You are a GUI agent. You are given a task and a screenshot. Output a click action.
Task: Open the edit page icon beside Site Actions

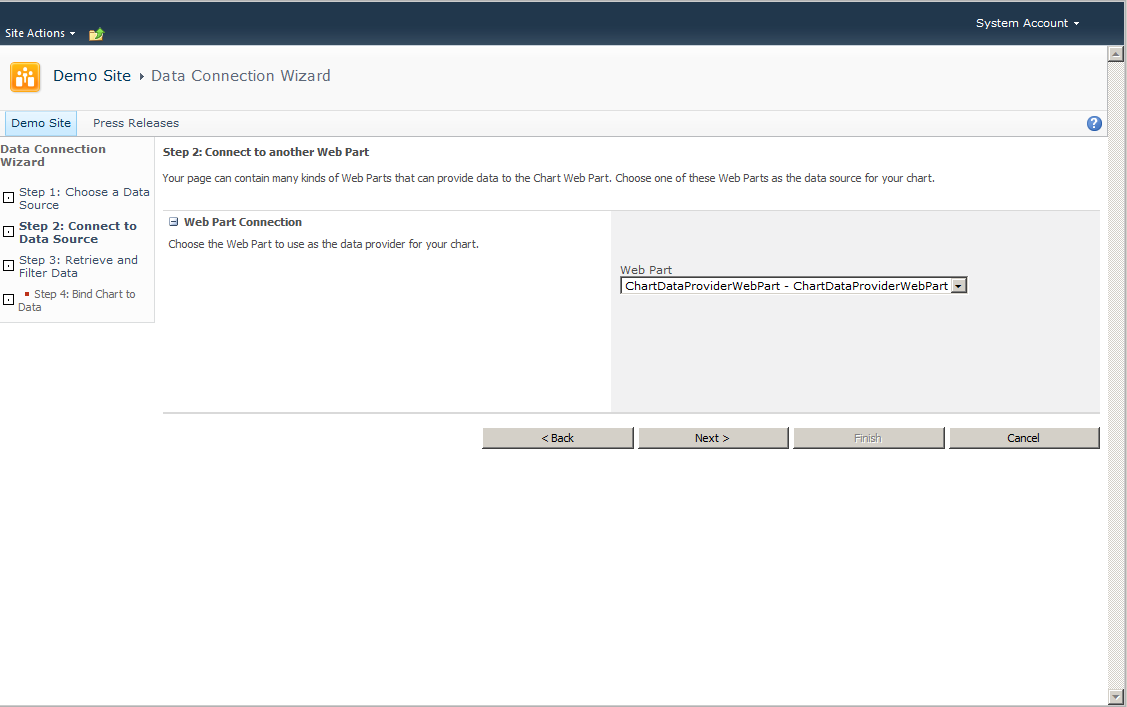coord(96,33)
